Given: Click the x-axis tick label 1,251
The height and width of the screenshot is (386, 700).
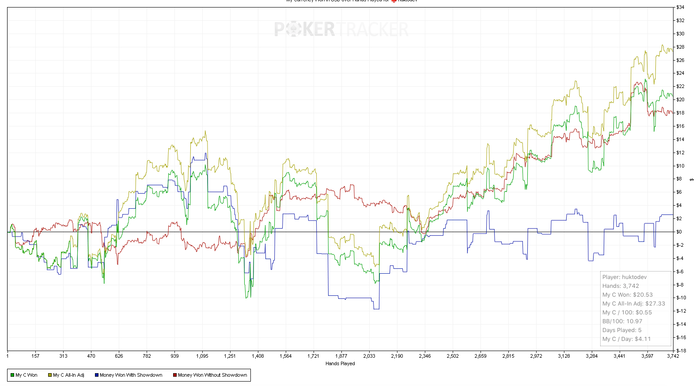Looking at the screenshot, I should click(230, 356).
